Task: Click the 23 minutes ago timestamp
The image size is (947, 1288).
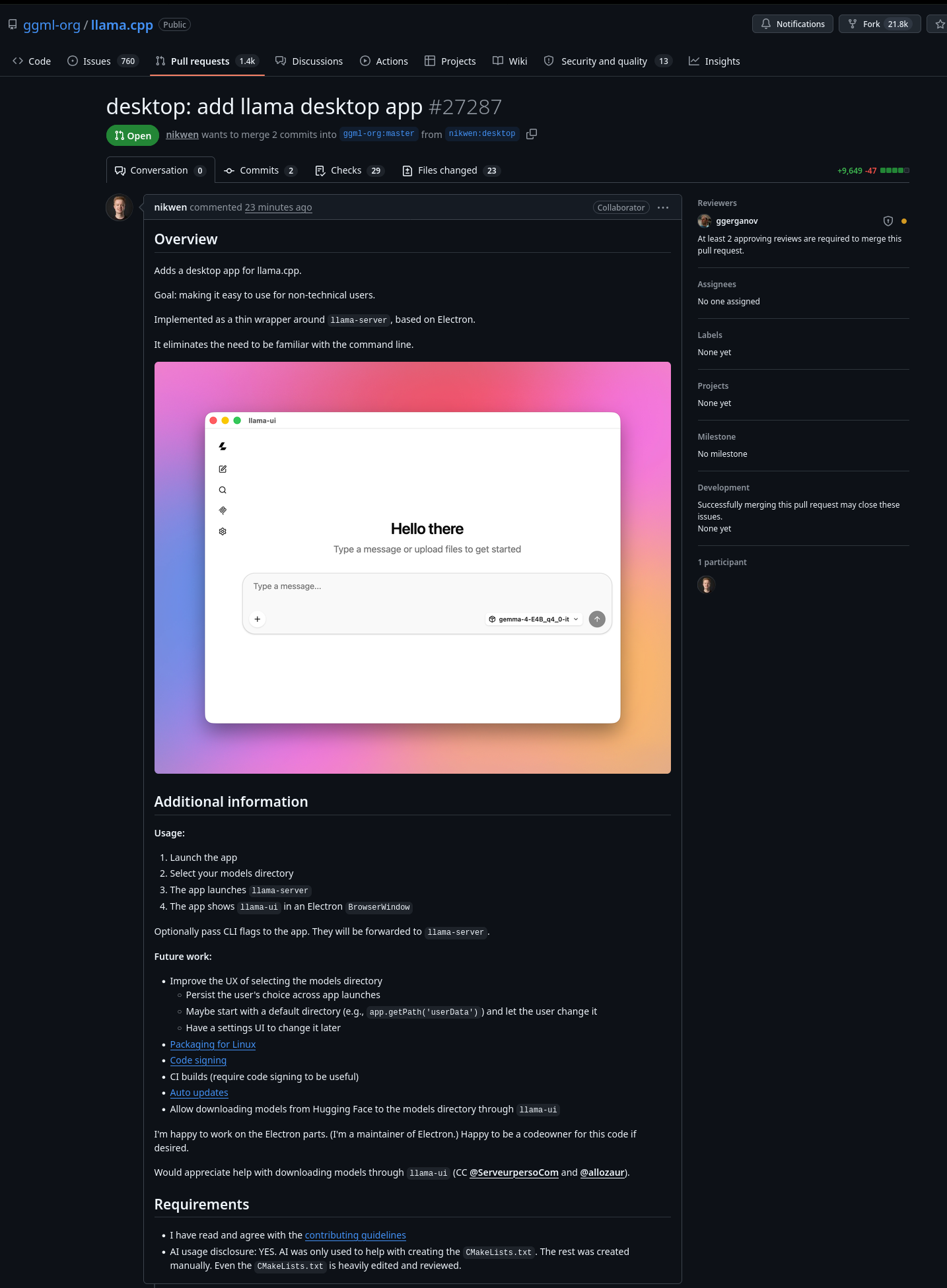Action: [279, 207]
